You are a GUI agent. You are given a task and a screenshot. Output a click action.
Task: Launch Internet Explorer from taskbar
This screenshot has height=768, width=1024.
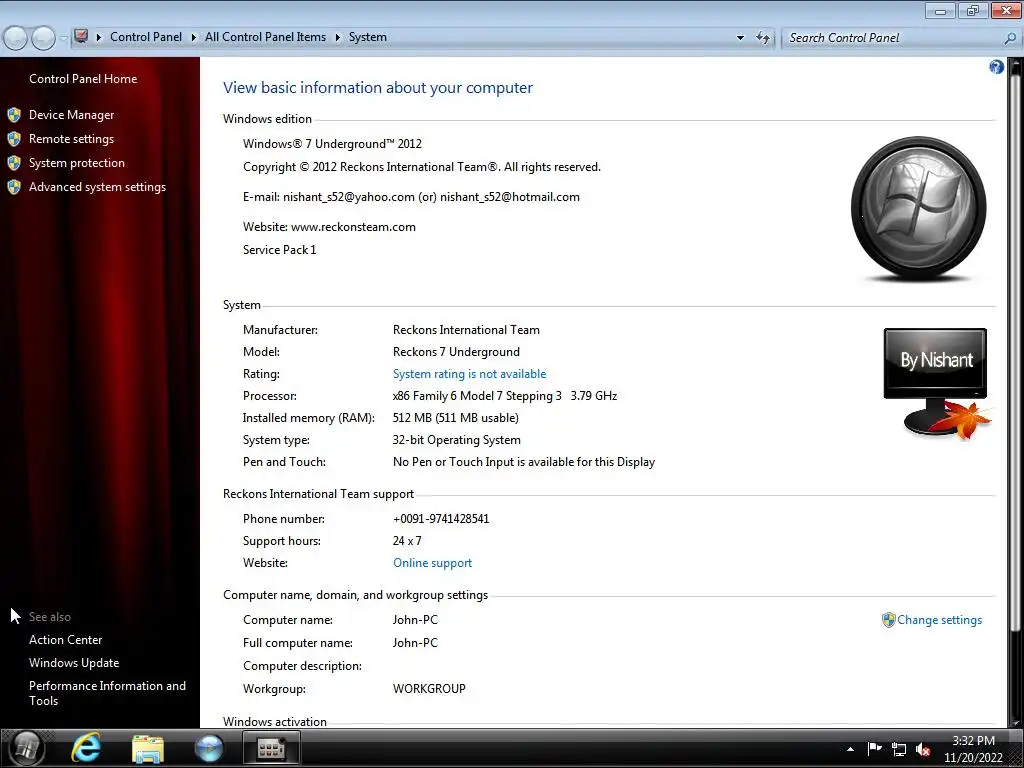86,748
